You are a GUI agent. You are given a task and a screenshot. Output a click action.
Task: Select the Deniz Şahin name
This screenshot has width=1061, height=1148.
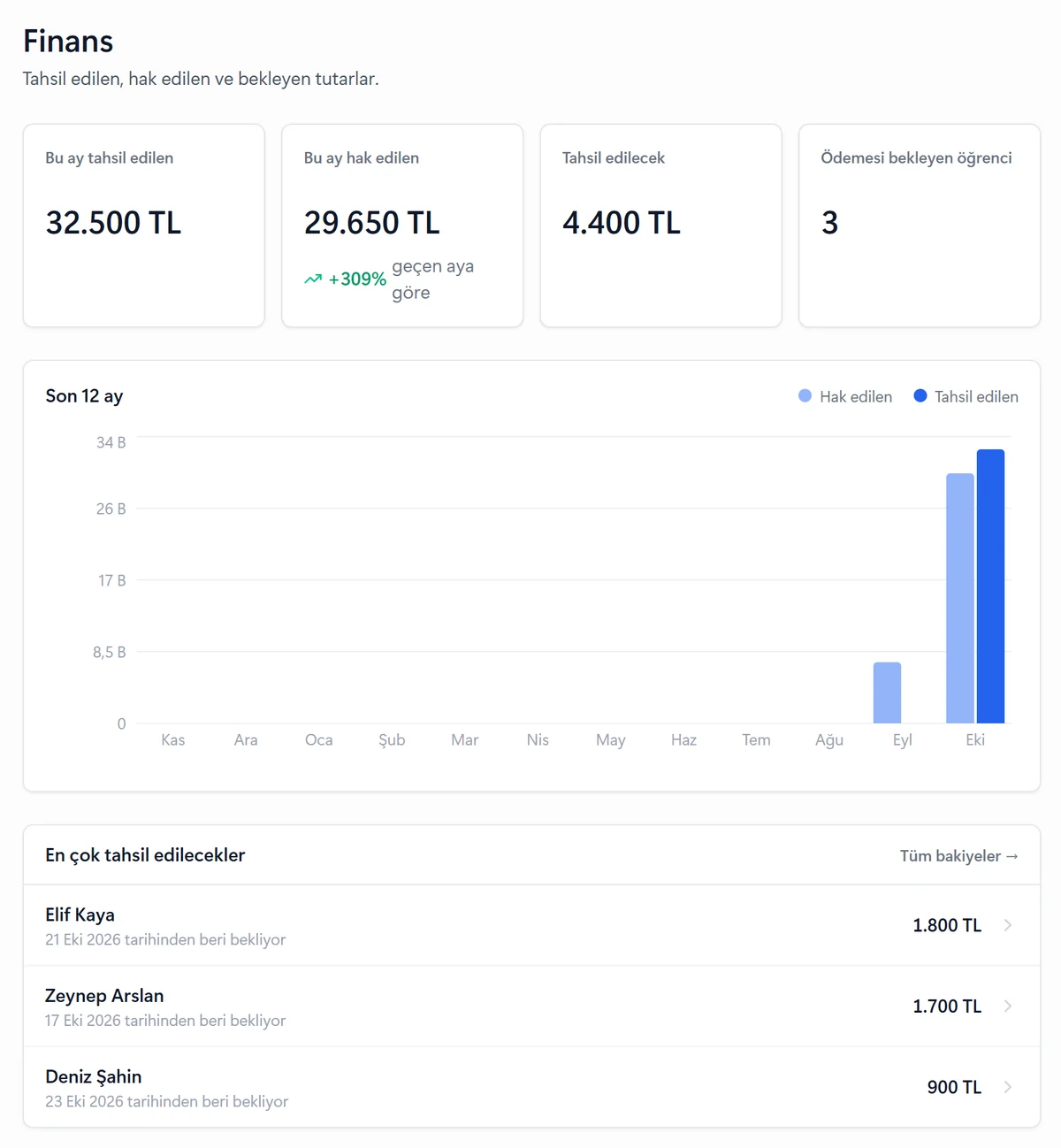pyautogui.click(x=94, y=1076)
